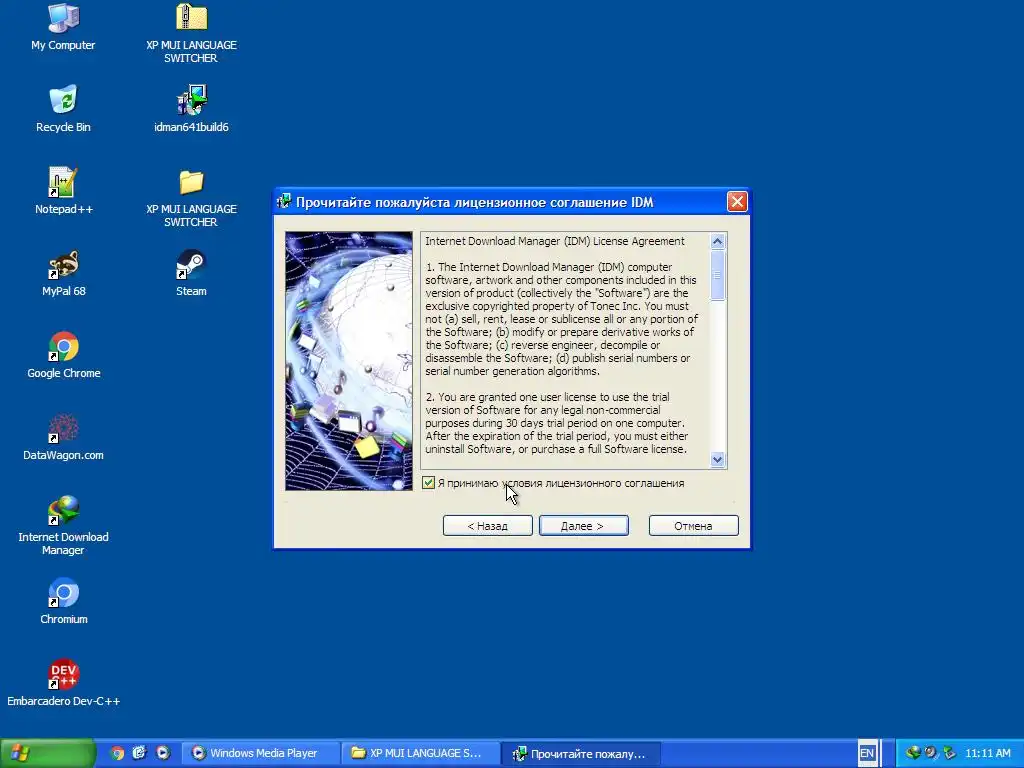Click second system tray icon
Viewport: 1024px width, 768px height.
(x=931, y=753)
